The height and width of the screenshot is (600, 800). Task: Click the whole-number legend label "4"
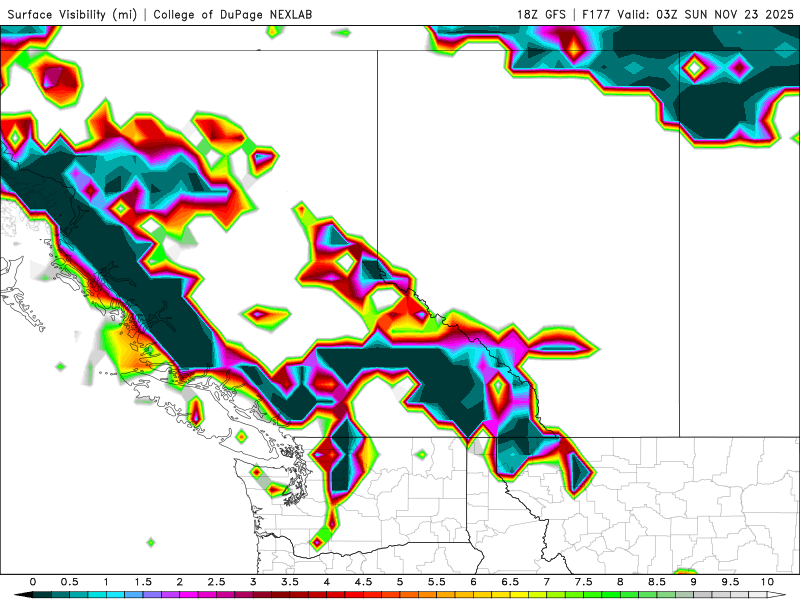(327, 582)
